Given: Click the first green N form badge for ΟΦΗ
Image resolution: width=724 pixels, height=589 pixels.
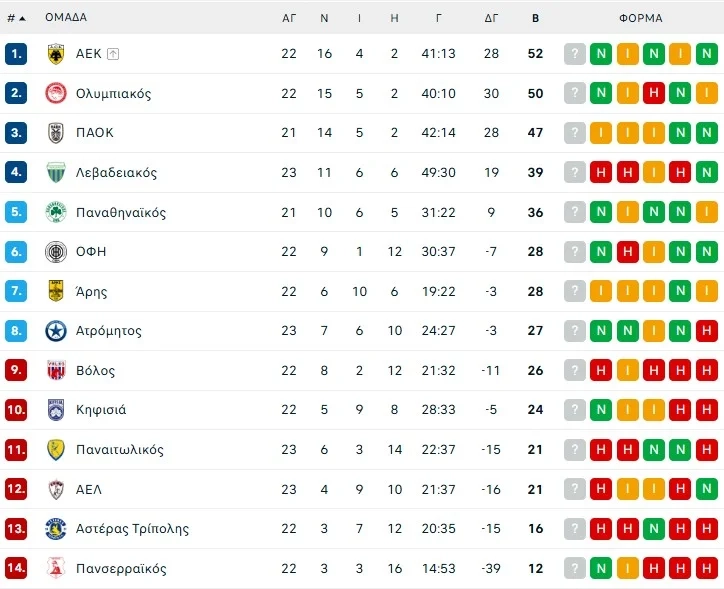Looking at the screenshot, I should pos(602,252).
